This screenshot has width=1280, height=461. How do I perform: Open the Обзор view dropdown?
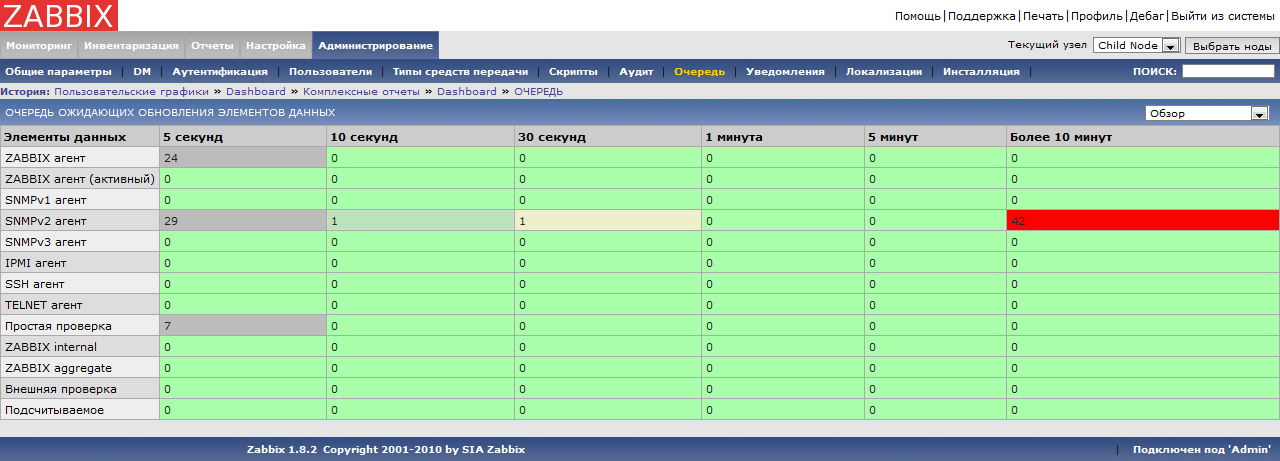(x=1207, y=113)
